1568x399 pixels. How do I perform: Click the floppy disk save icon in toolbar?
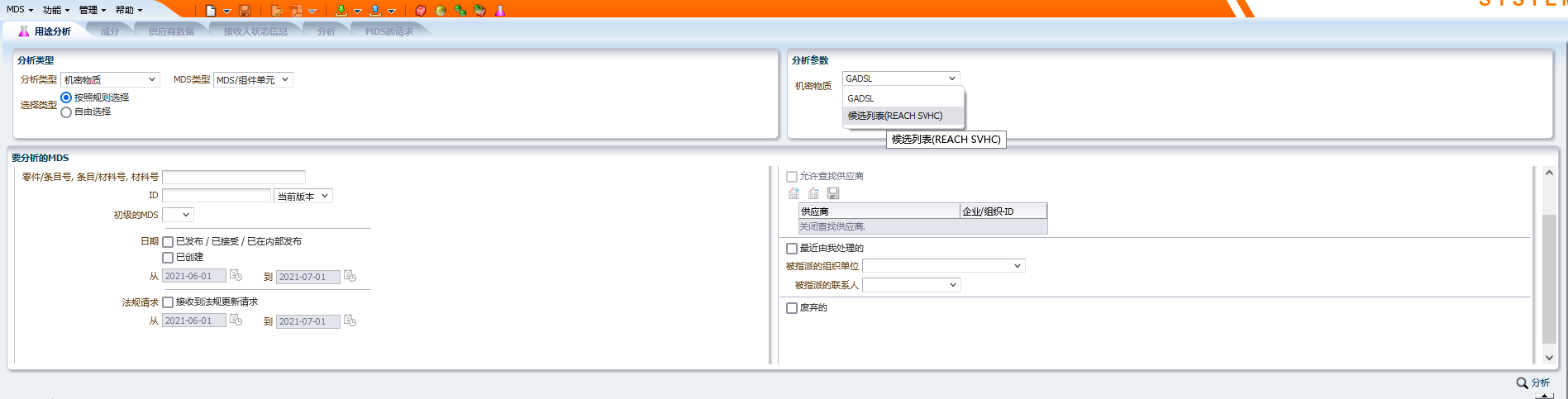245,11
